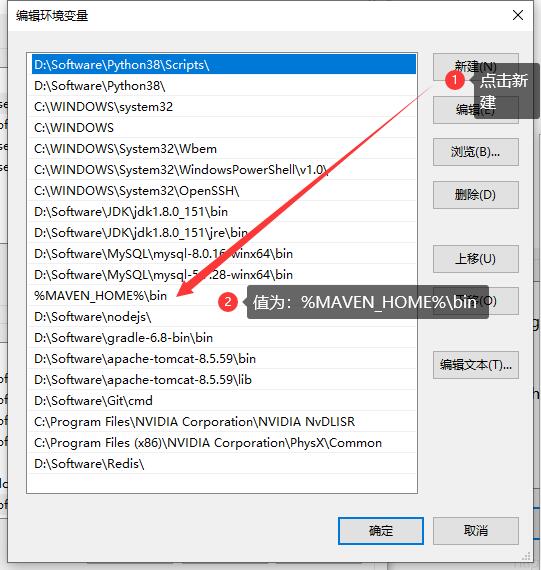Screen dimensions: 541x570
Task: Select the NVIDIA PhysX\Common path row
Action: click(x=224, y=442)
